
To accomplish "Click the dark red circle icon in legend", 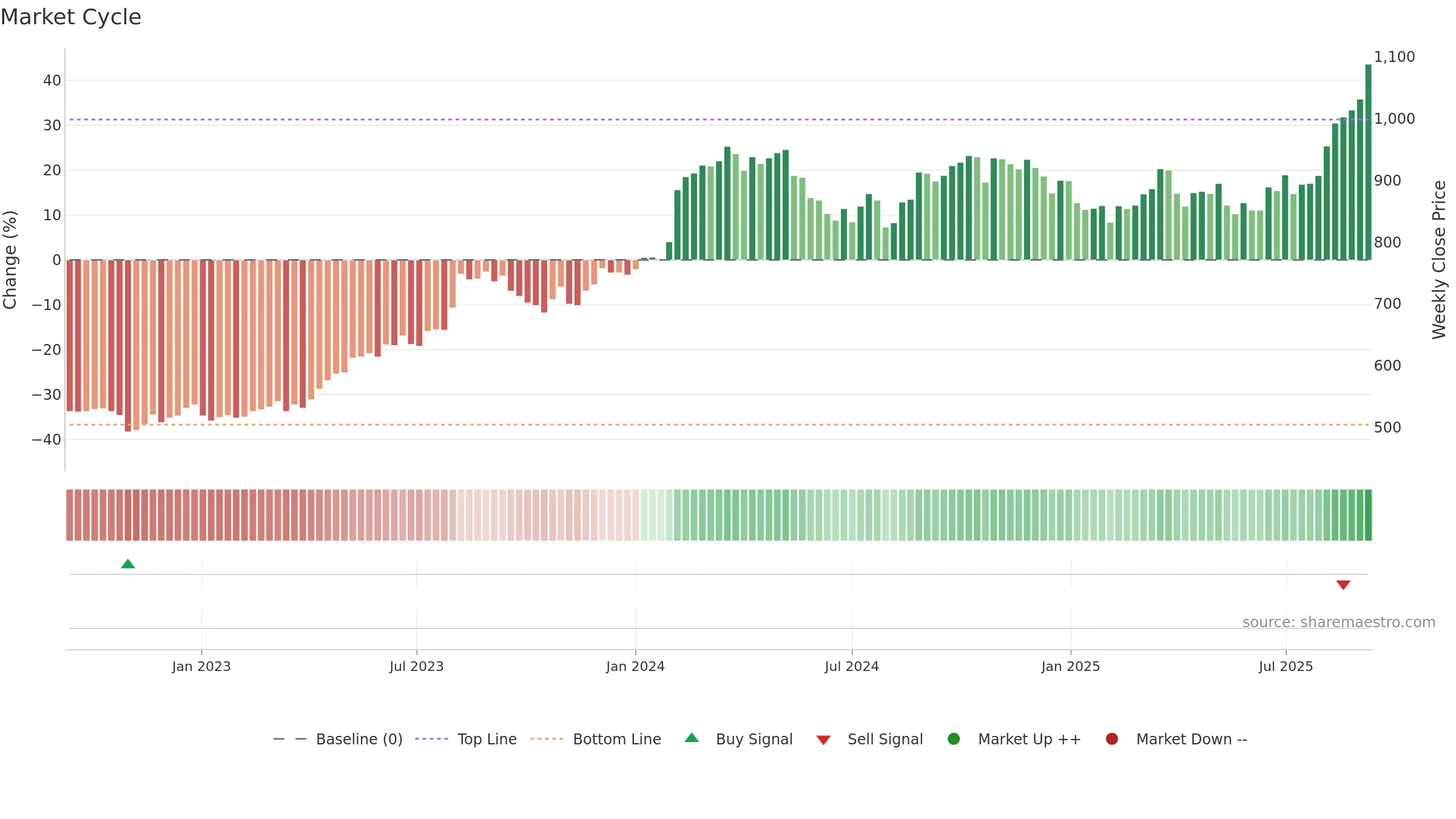I will coord(1112,739).
